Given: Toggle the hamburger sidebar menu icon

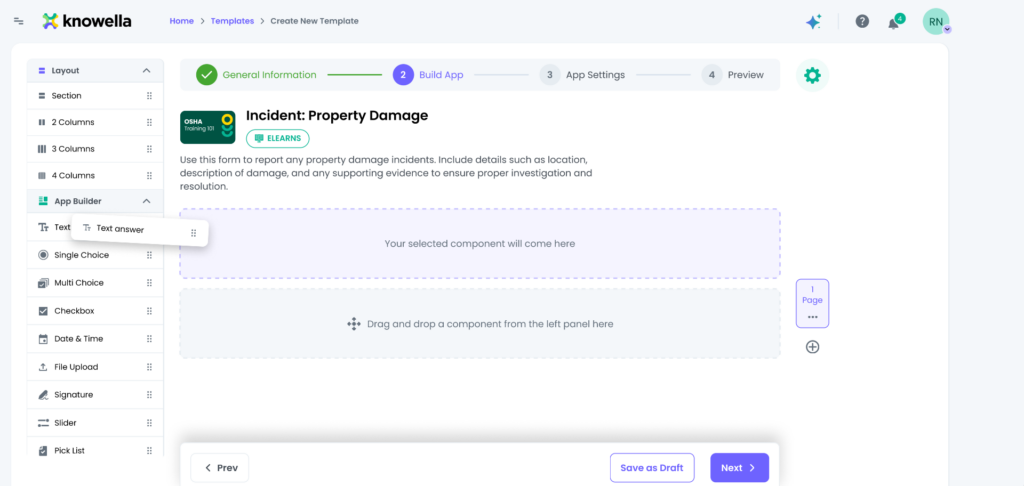Looking at the screenshot, I should click(x=19, y=21).
